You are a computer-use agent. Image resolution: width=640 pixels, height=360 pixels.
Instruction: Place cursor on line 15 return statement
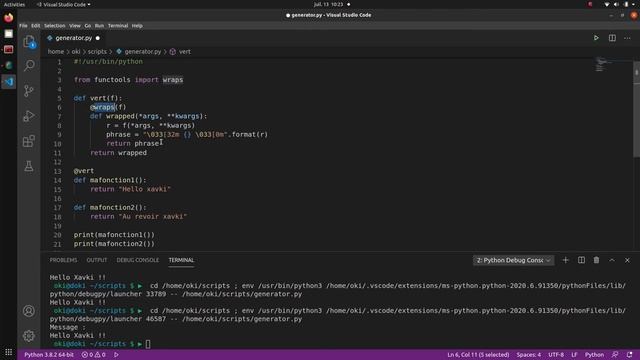130,189
